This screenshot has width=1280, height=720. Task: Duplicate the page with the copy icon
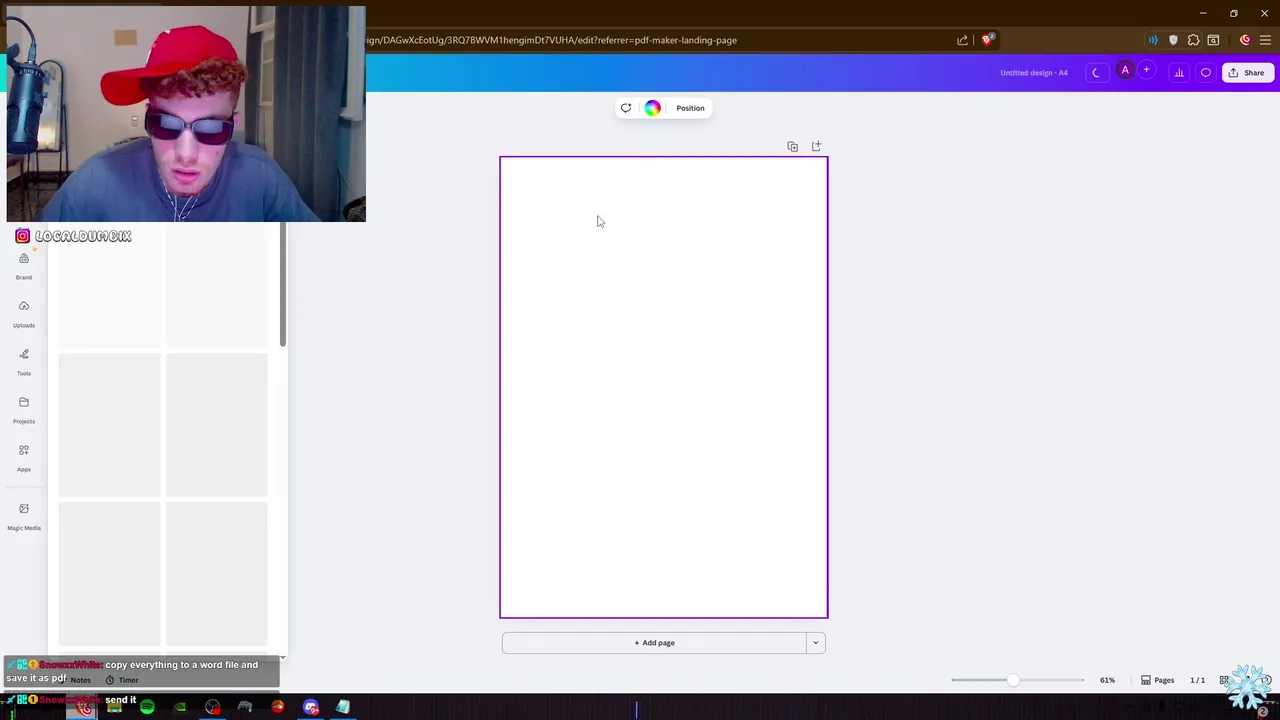point(792,147)
